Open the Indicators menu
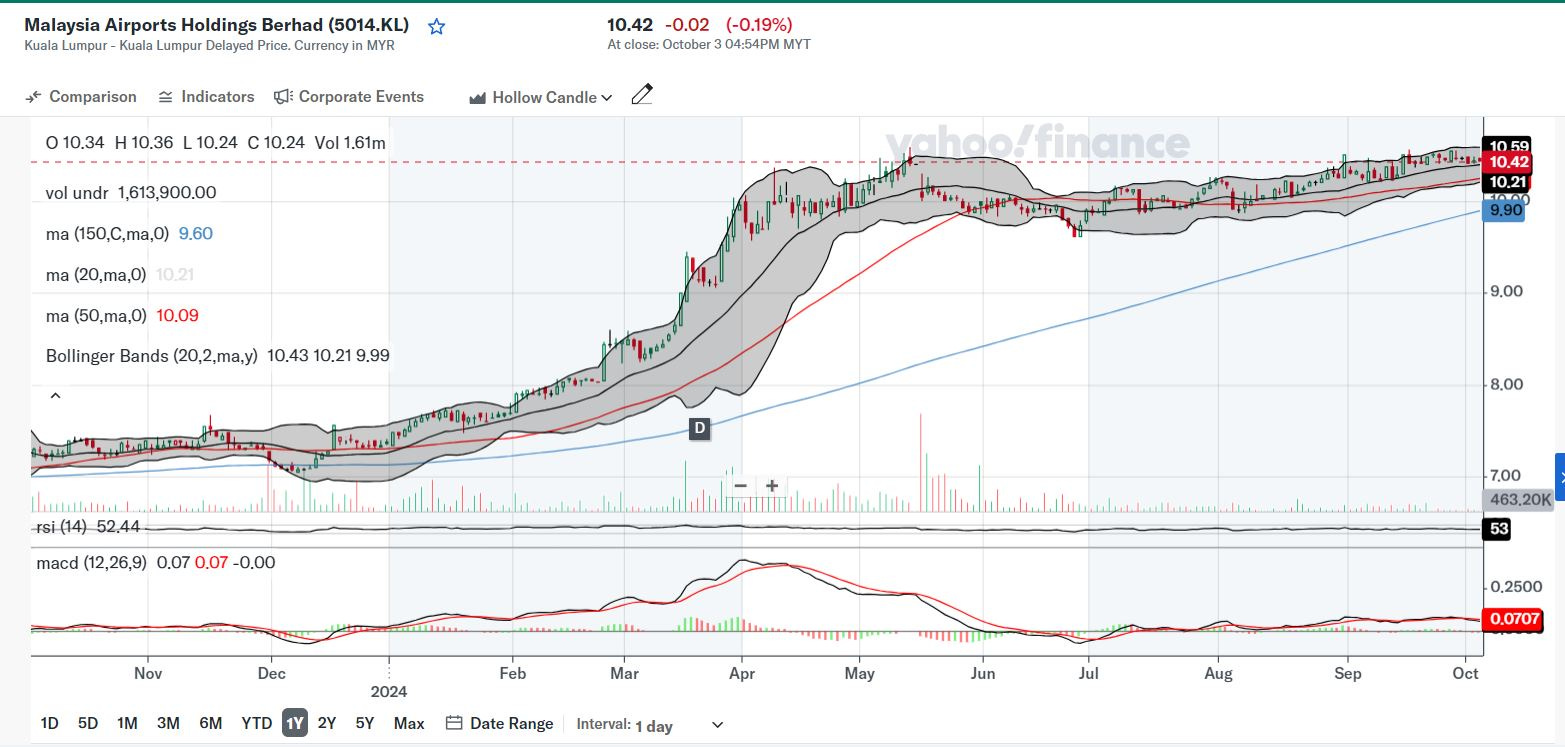The width and height of the screenshot is (1565, 747). tap(206, 97)
